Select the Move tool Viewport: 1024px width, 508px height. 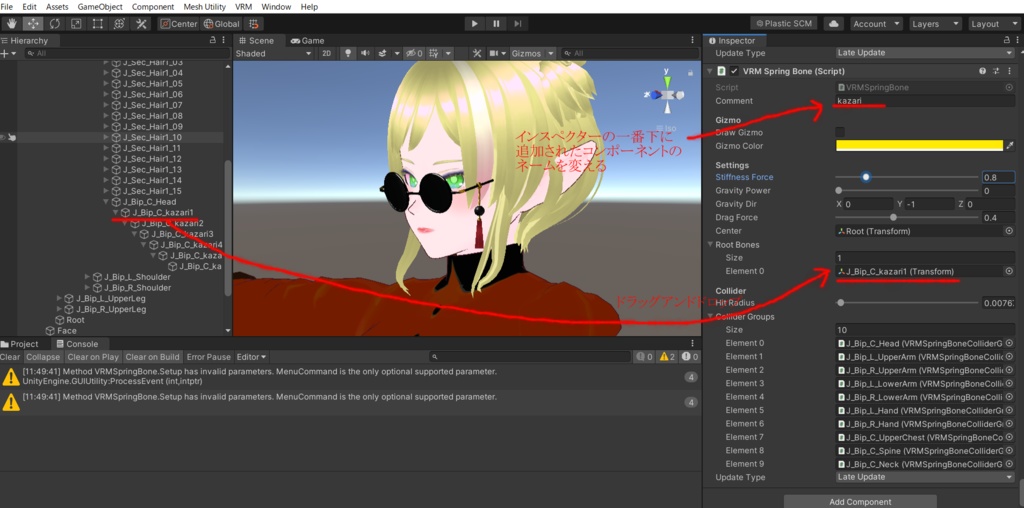pyautogui.click(x=33, y=24)
